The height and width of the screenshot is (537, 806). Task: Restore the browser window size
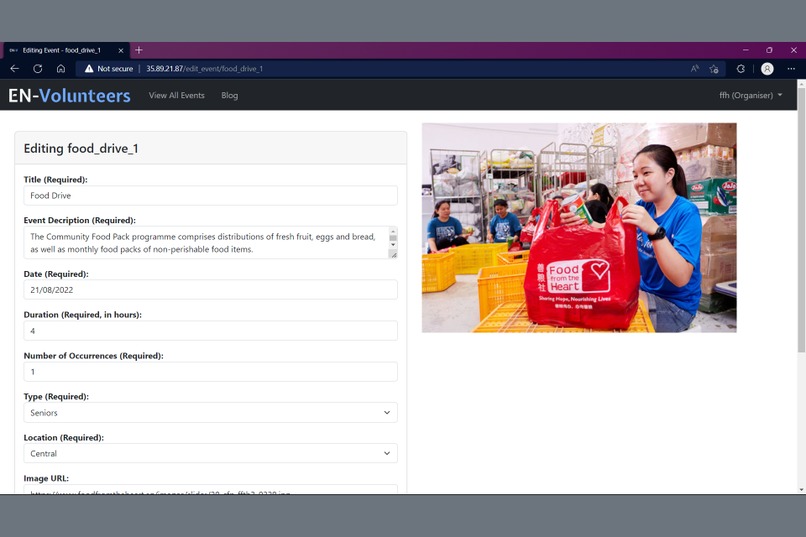tap(770, 50)
